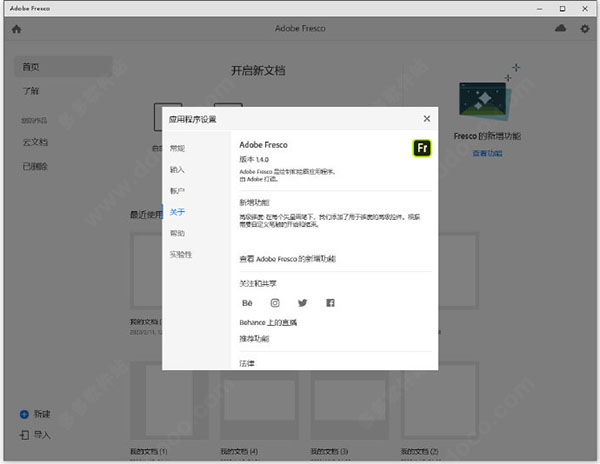The image size is (600, 464).
Task: Open Behance 上的直播 link
Action: 268,322
